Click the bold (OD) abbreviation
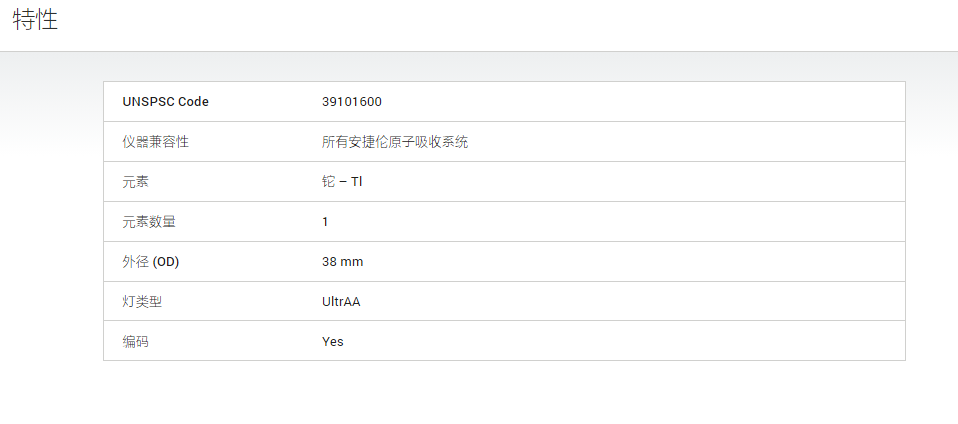Screen dimensions: 958x424 [166, 262]
